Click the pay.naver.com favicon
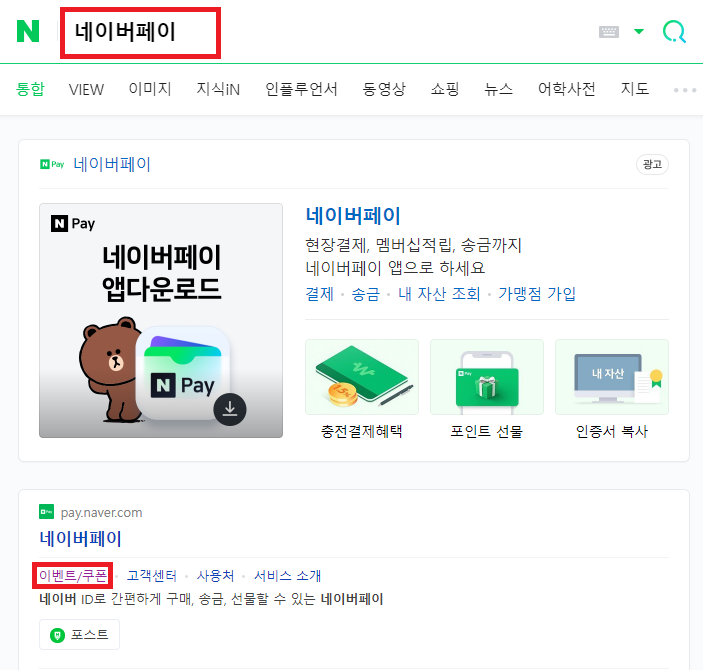This screenshot has height=670, width=703. click(x=47, y=512)
